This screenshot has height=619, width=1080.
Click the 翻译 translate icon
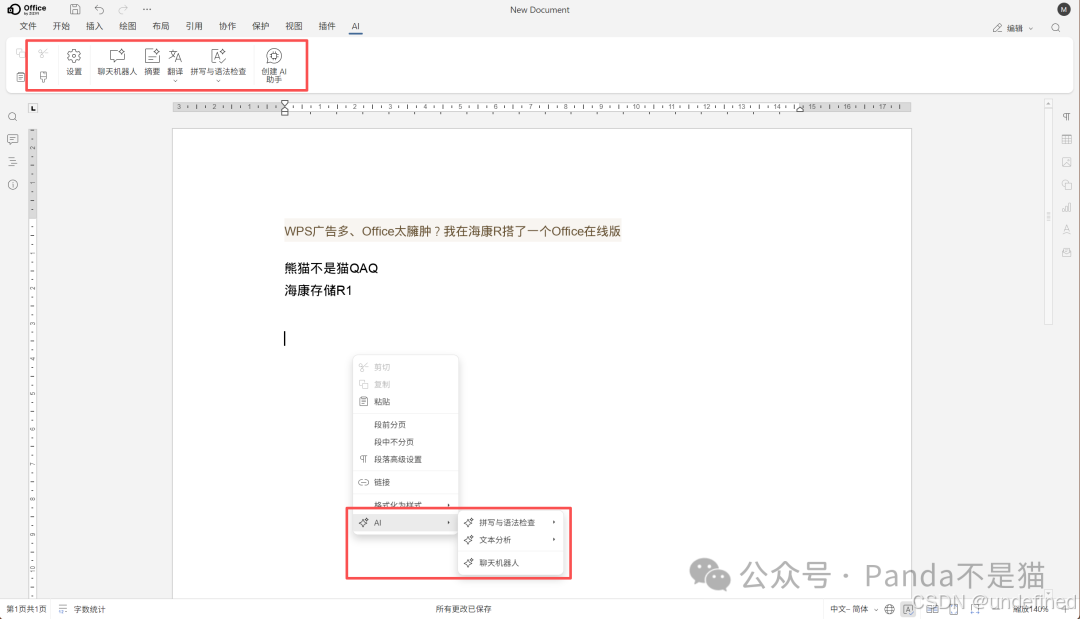(175, 56)
